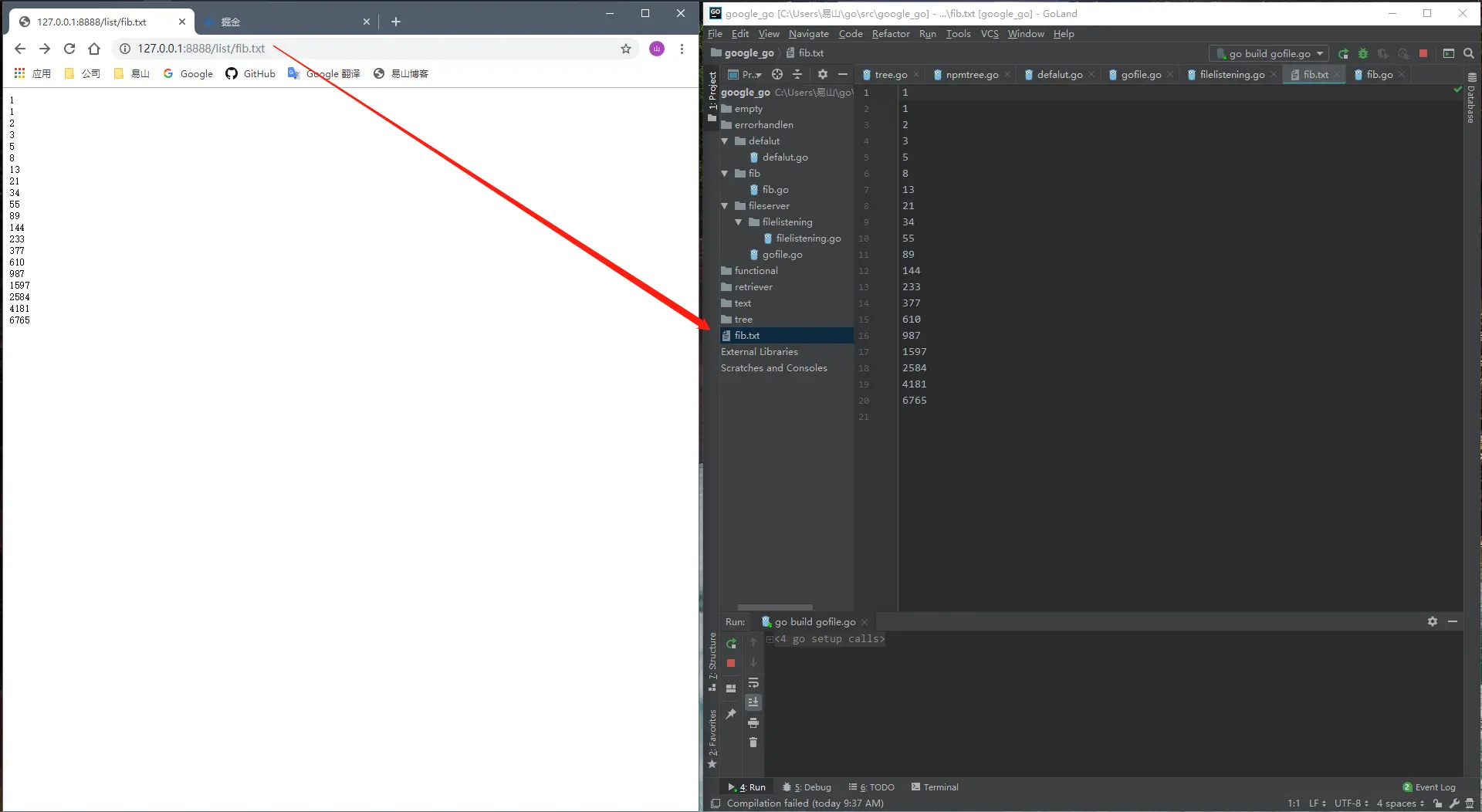Toggle soft-wrap in the Run console
This screenshot has height=812, width=1482.
click(x=753, y=683)
